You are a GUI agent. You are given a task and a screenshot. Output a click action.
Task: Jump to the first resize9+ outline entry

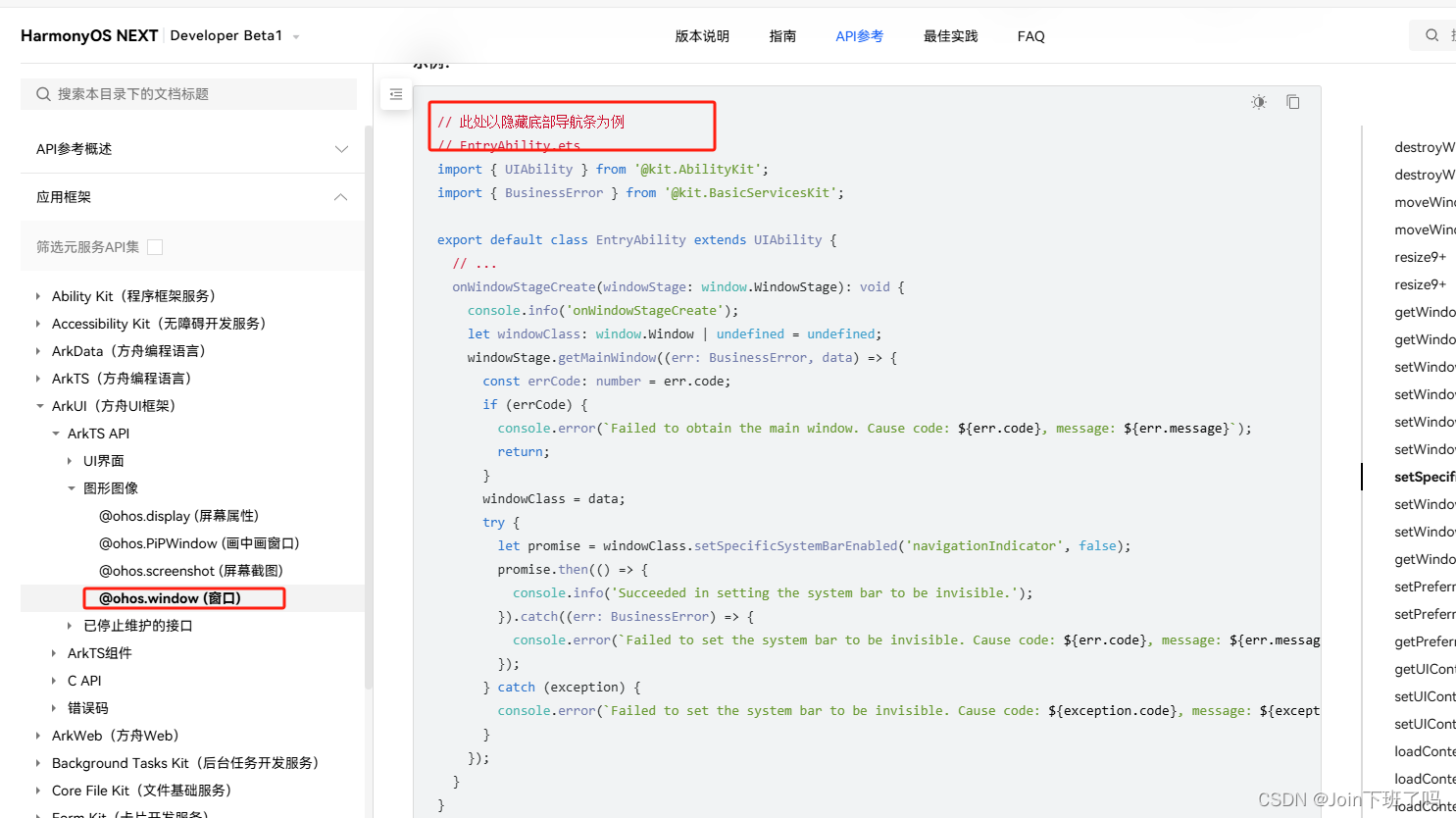1421,257
